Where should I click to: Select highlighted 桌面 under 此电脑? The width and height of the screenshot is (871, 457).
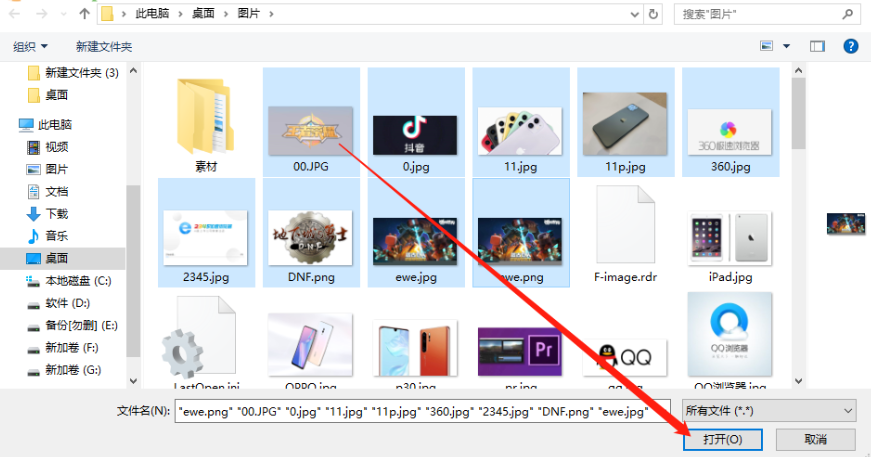tap(48, 258)
